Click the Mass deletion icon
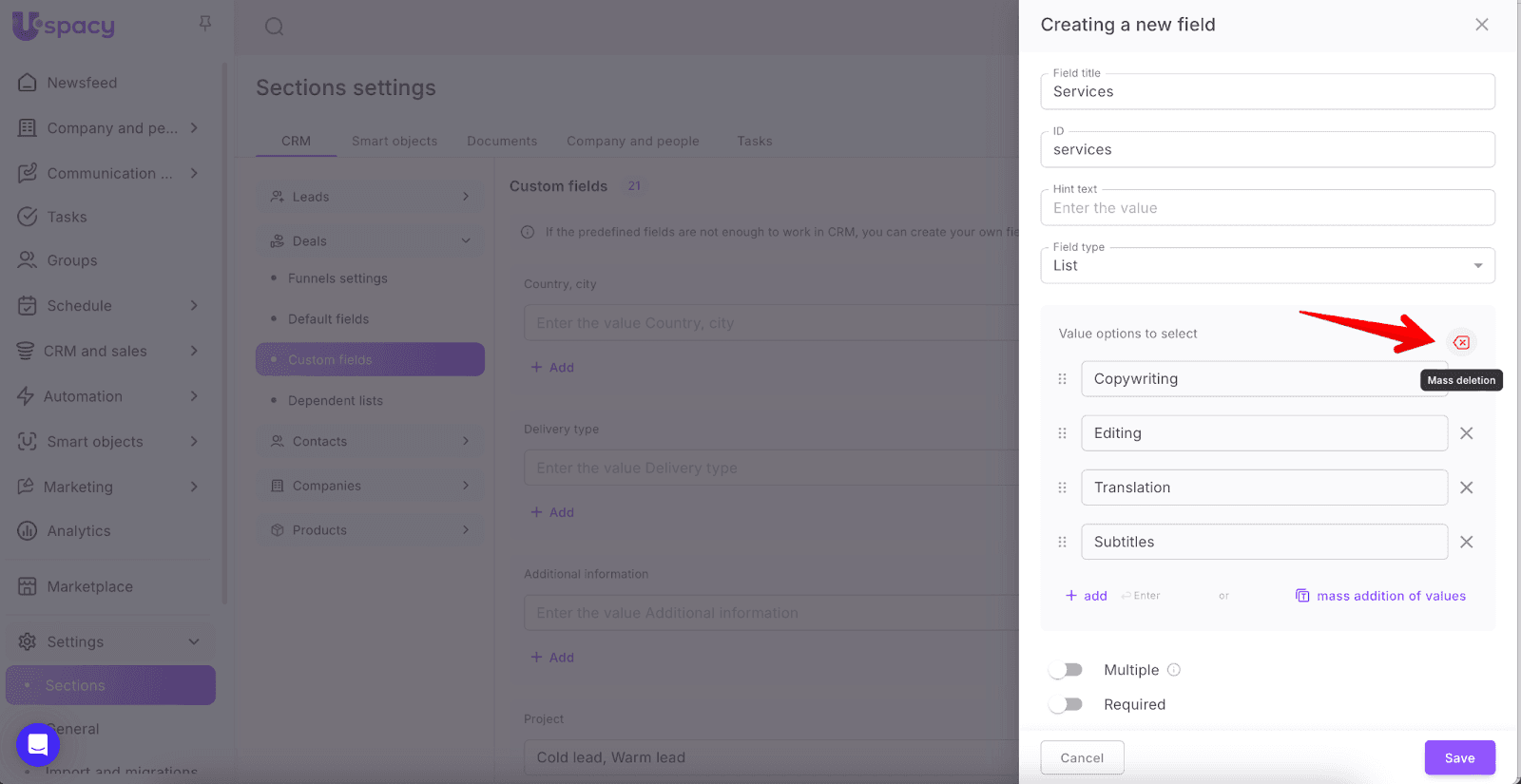The width and height of the screenshot is (1521, 784). (x=1461, y=342)
